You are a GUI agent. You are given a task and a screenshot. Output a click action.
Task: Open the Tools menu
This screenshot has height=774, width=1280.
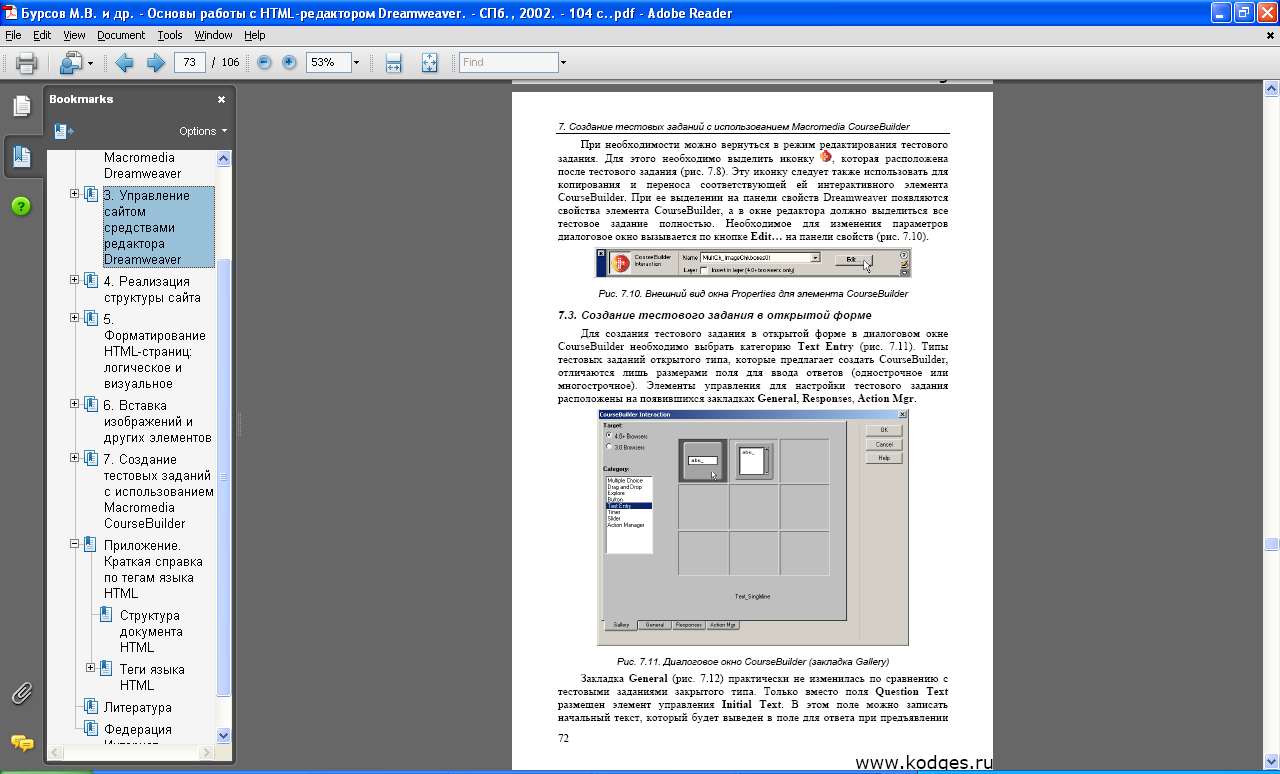[170, 35]
